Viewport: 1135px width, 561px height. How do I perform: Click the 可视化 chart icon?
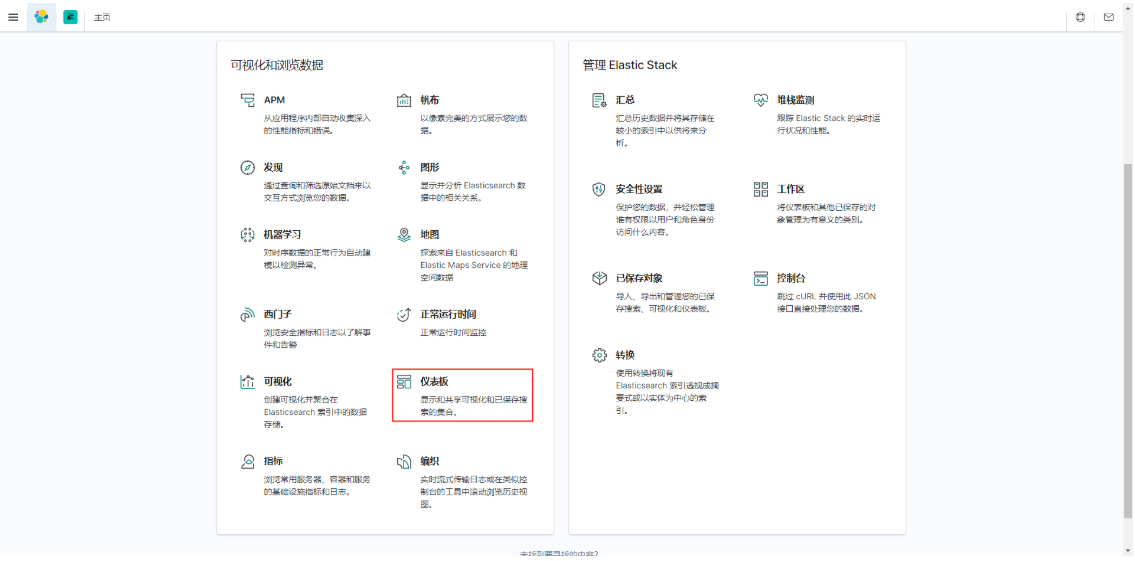248,381
